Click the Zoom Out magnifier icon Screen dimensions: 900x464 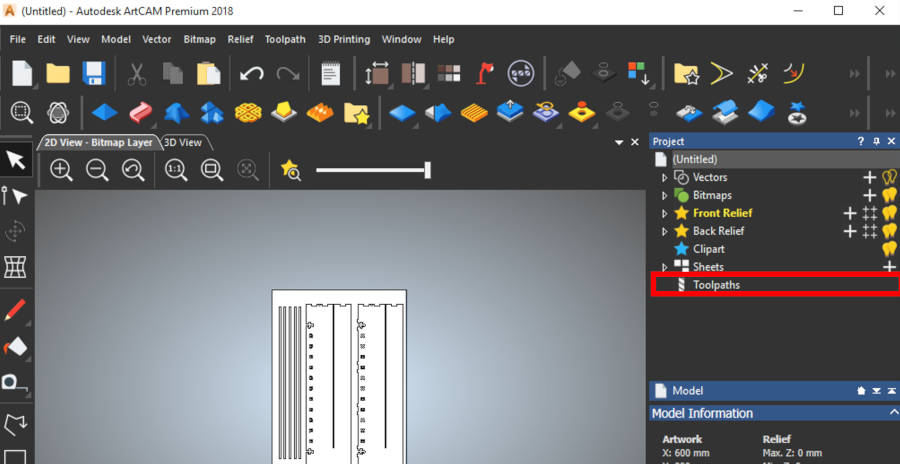click(98, 170)
